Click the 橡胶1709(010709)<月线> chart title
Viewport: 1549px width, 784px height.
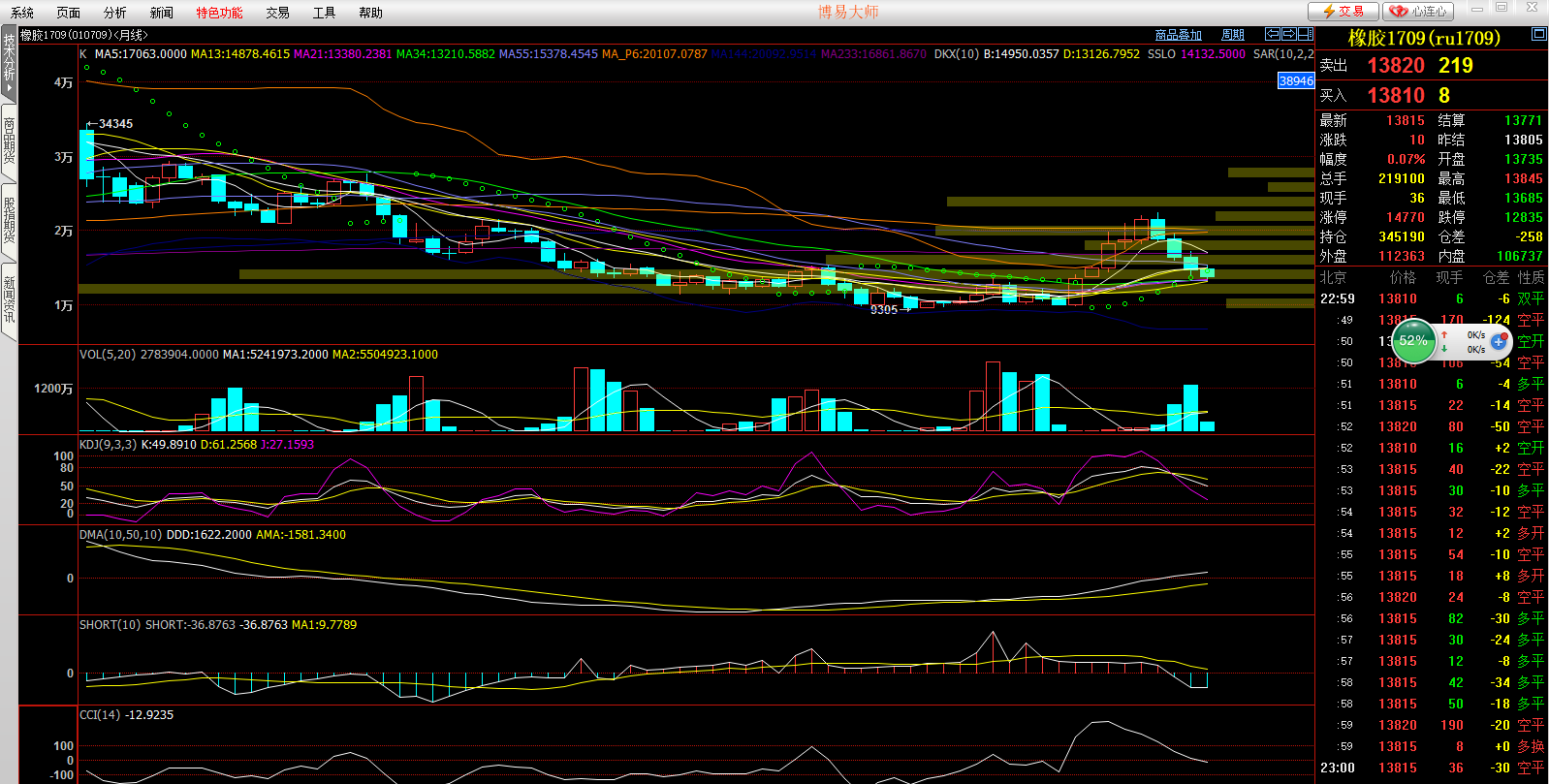pyautogui.click(x=84, y=35)
